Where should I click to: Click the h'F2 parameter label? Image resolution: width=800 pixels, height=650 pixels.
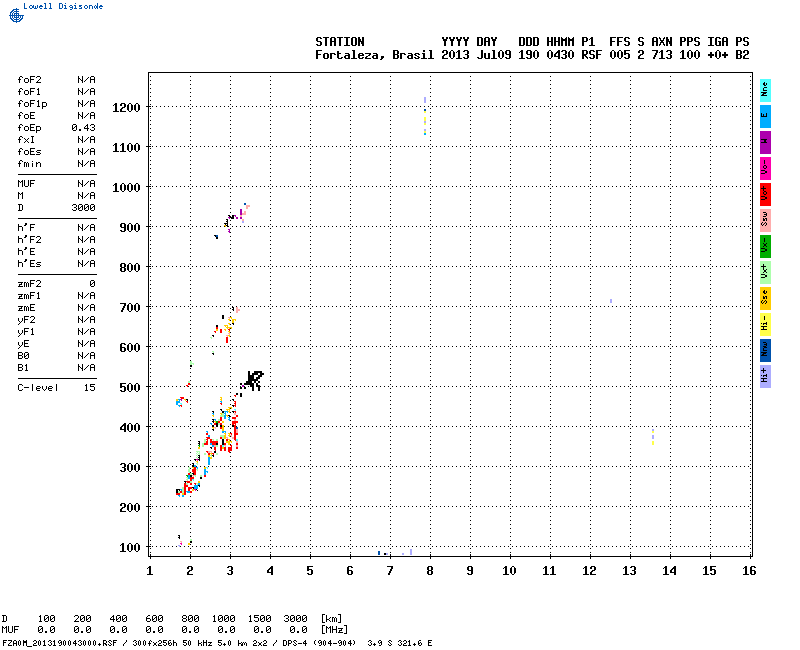coord(29,240)
